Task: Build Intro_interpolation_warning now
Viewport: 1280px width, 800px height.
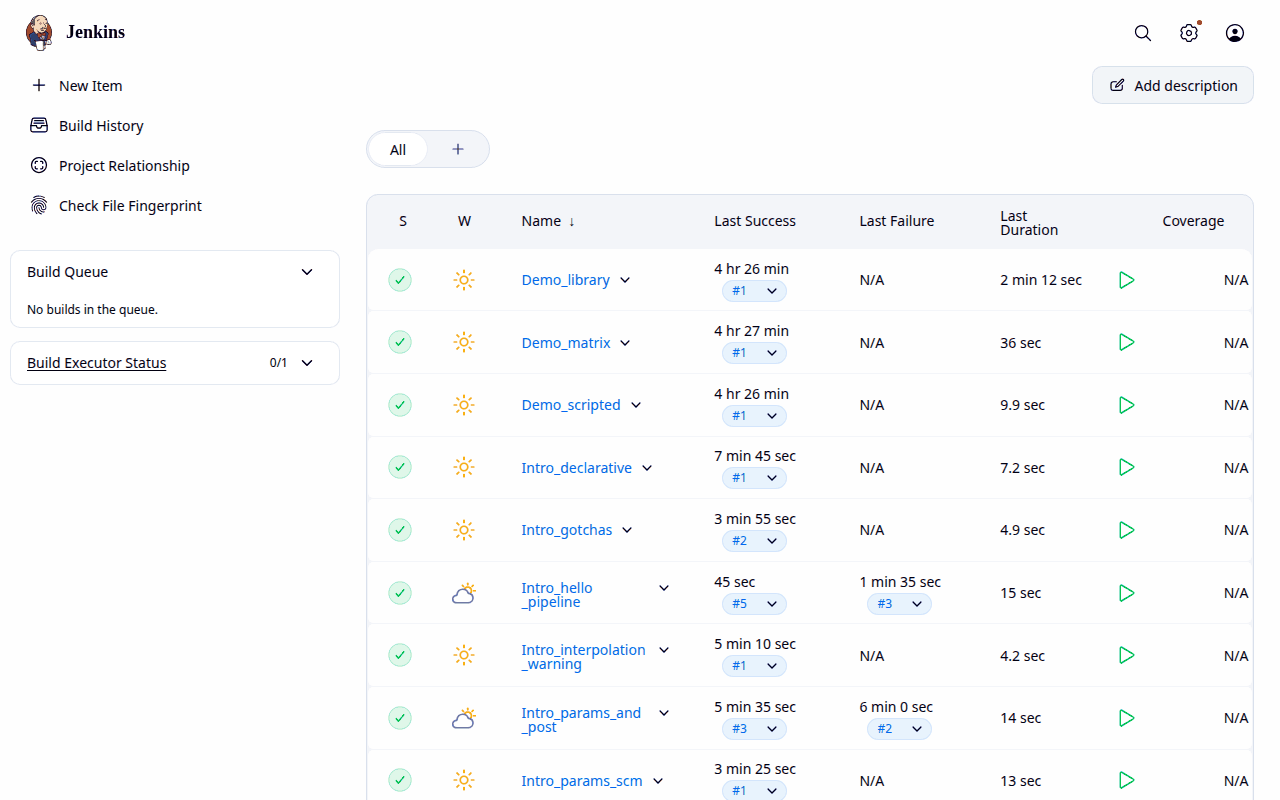Action: click(x=1127, y=655)
